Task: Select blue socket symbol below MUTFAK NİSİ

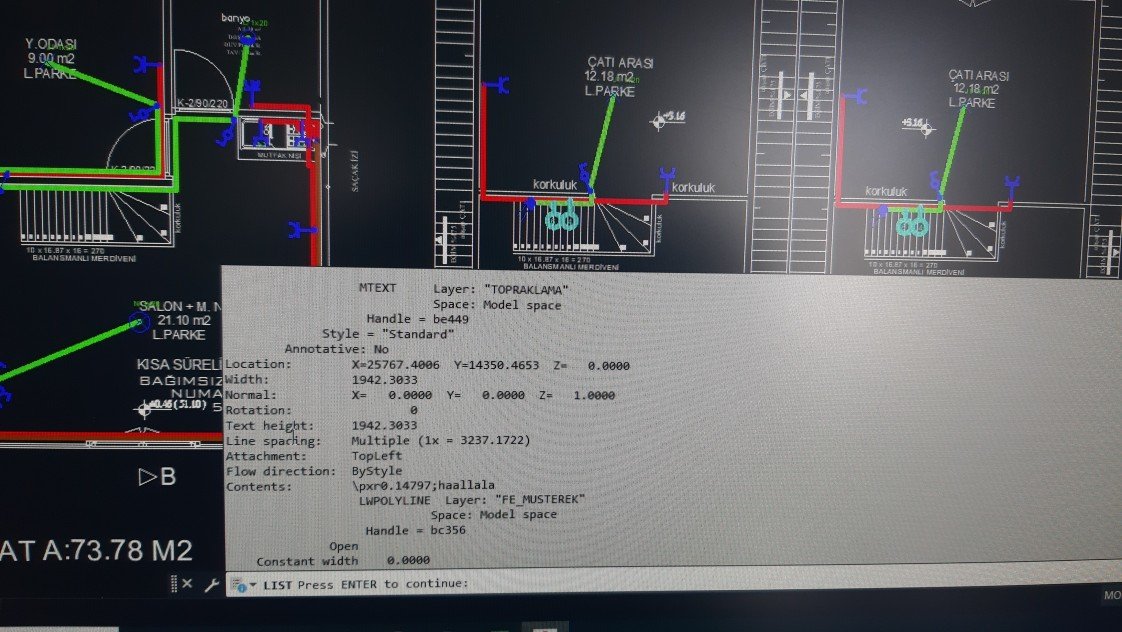Action: pyautogui.click(x=298, y=231)
